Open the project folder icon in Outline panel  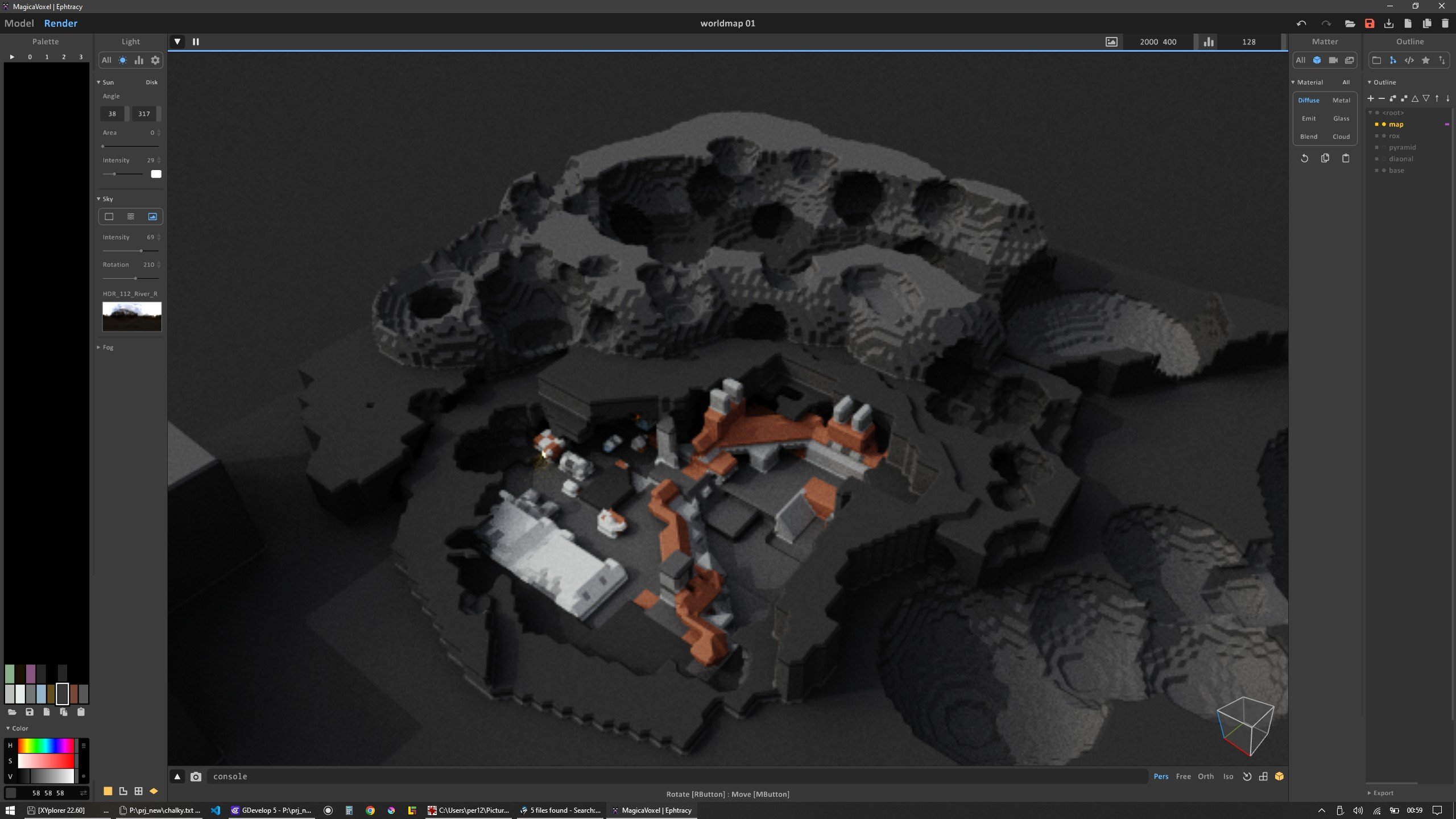coord(1376,60)
